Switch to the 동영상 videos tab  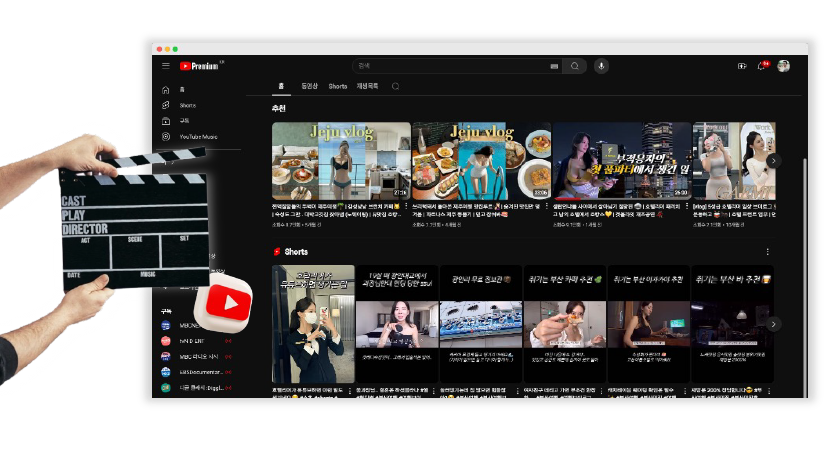coord(310,87)
